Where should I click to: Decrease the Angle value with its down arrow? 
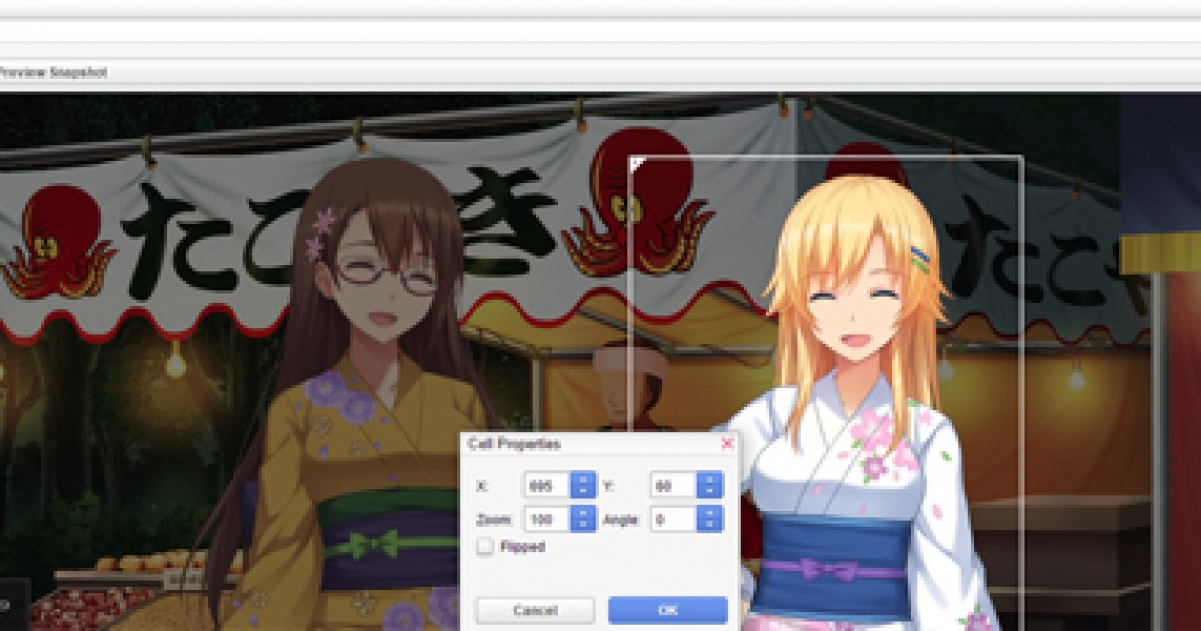(x=708, y=523)
